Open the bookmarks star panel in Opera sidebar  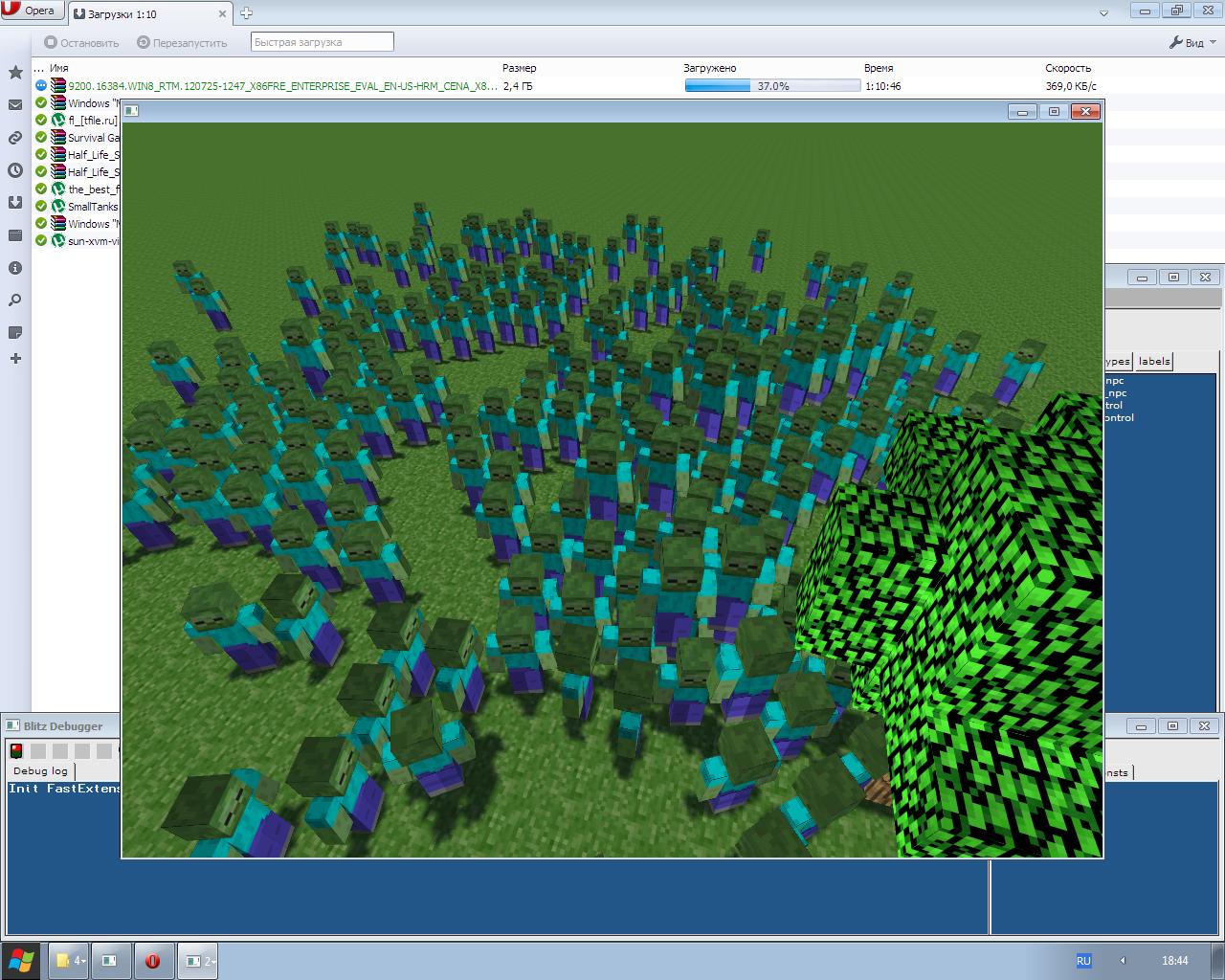click(x=15, y=73)
